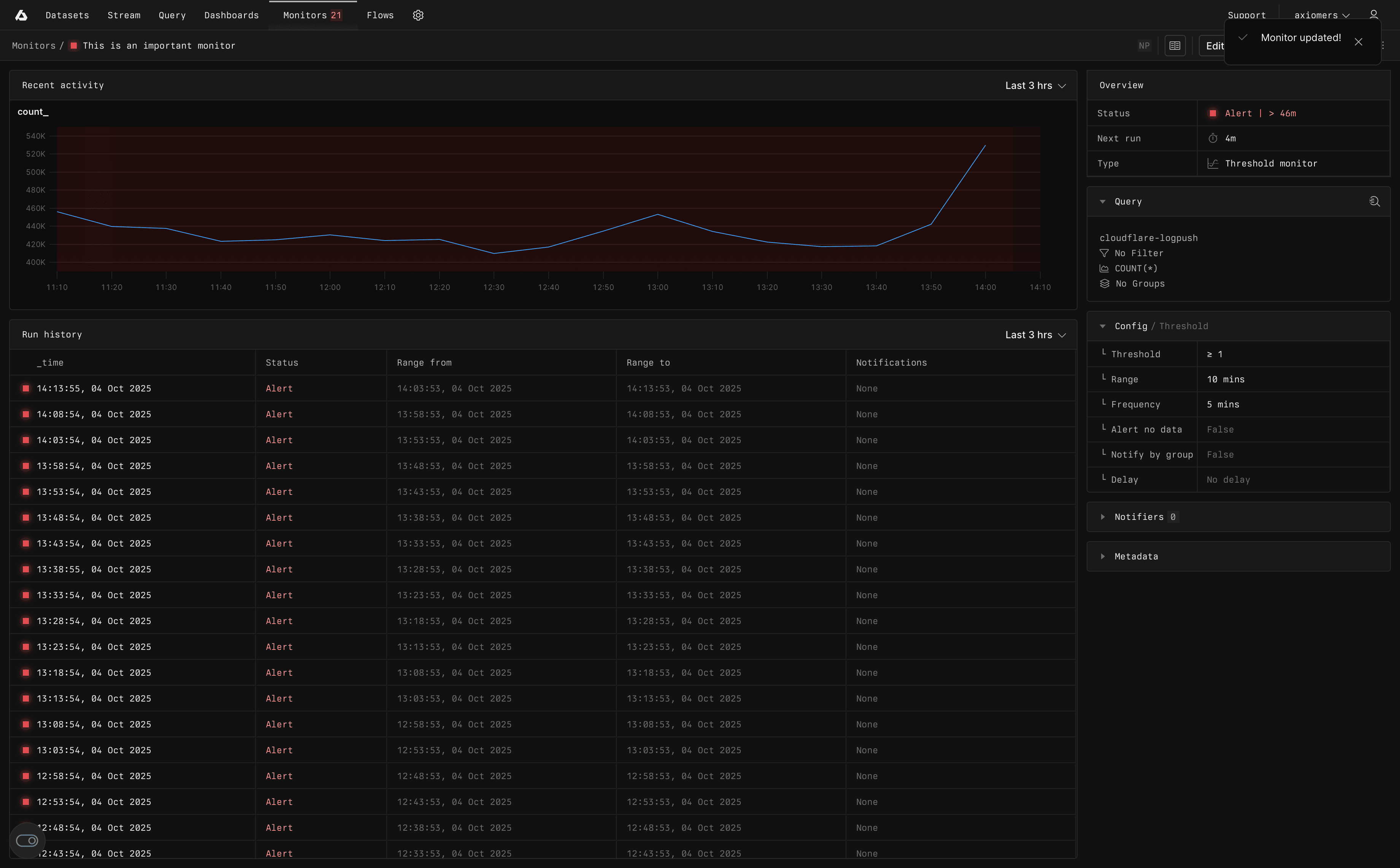The width and height of the screenshot is (1400, 868).
Task: Toggle the side panel layout icon
Action: [1175, 46]
